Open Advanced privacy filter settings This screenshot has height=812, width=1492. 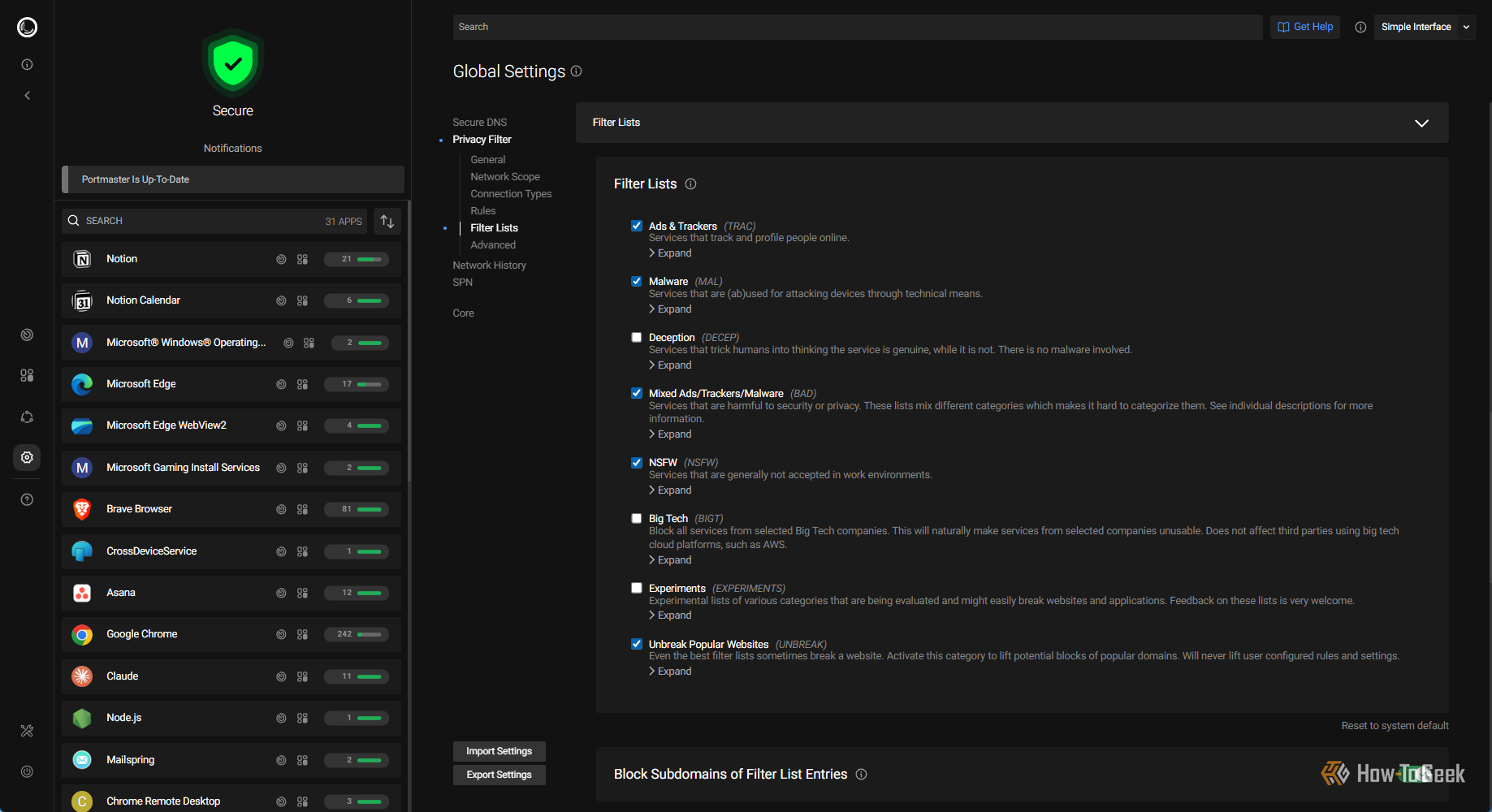(x=493, y=244)
